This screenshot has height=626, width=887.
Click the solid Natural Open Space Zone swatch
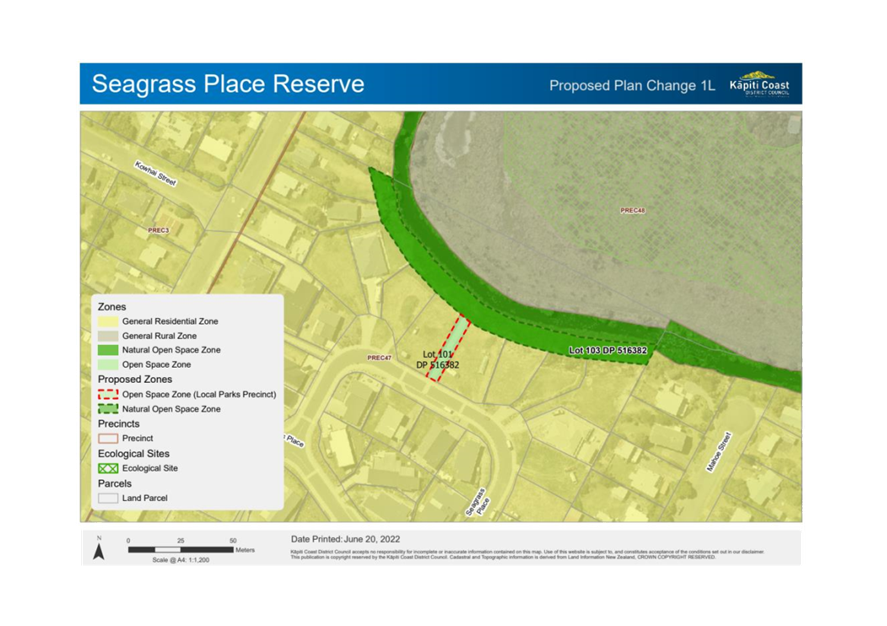[108, 350]
